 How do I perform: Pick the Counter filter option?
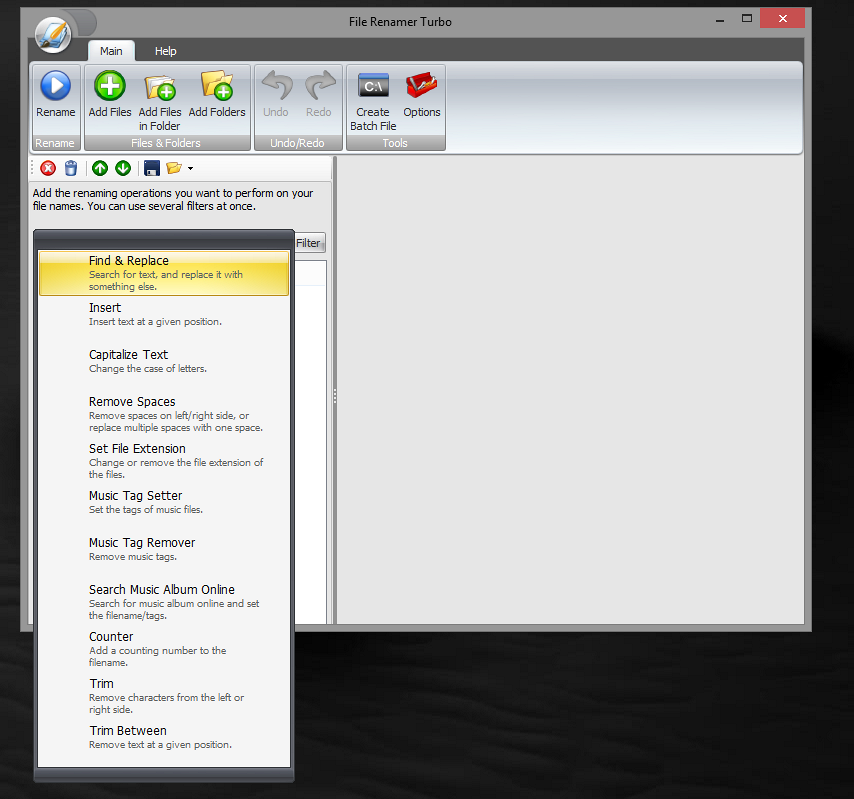pos(164,648)
